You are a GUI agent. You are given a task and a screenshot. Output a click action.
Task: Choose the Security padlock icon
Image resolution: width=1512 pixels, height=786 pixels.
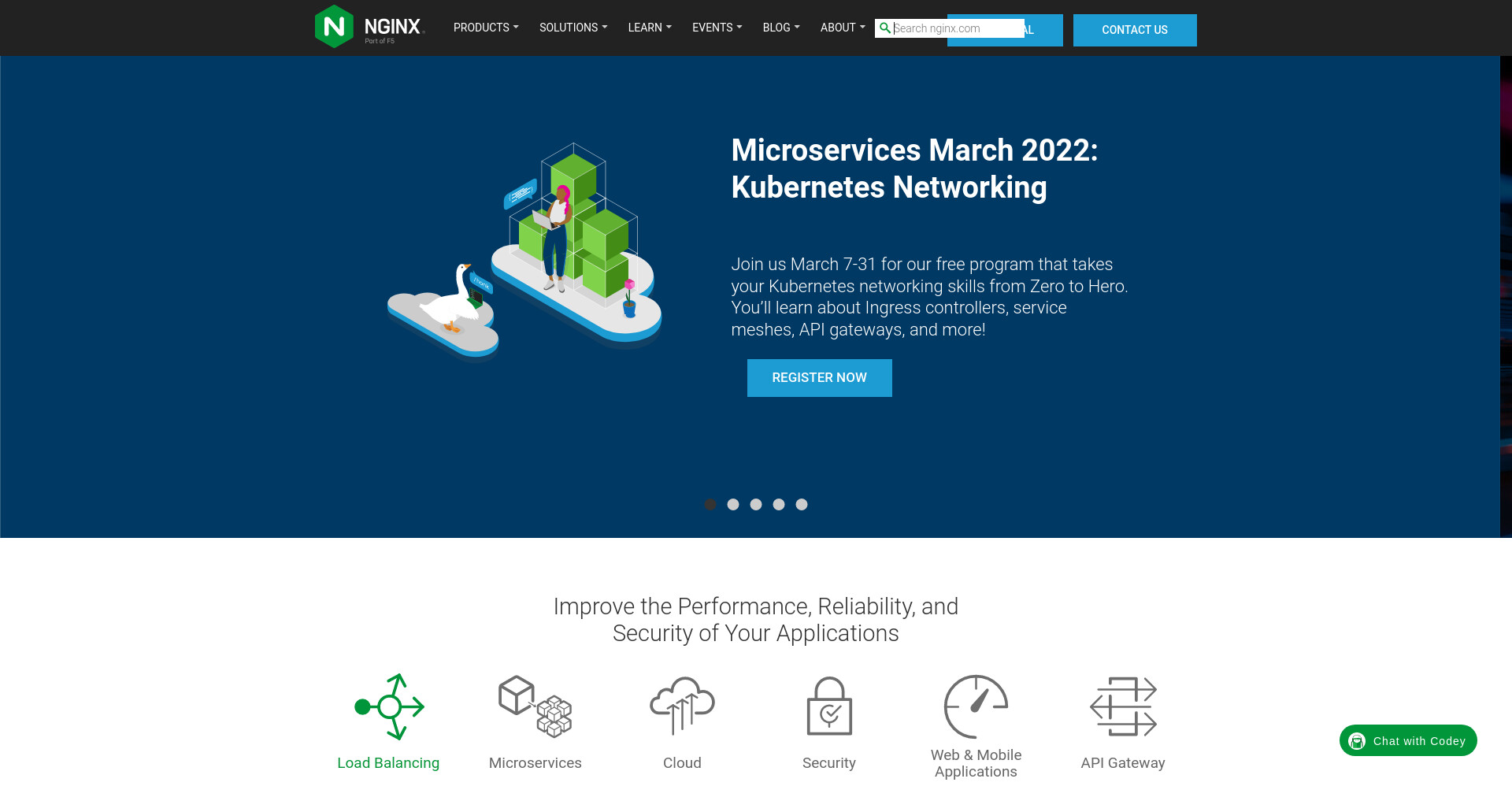pyautogui.click(x=829, y=706)
